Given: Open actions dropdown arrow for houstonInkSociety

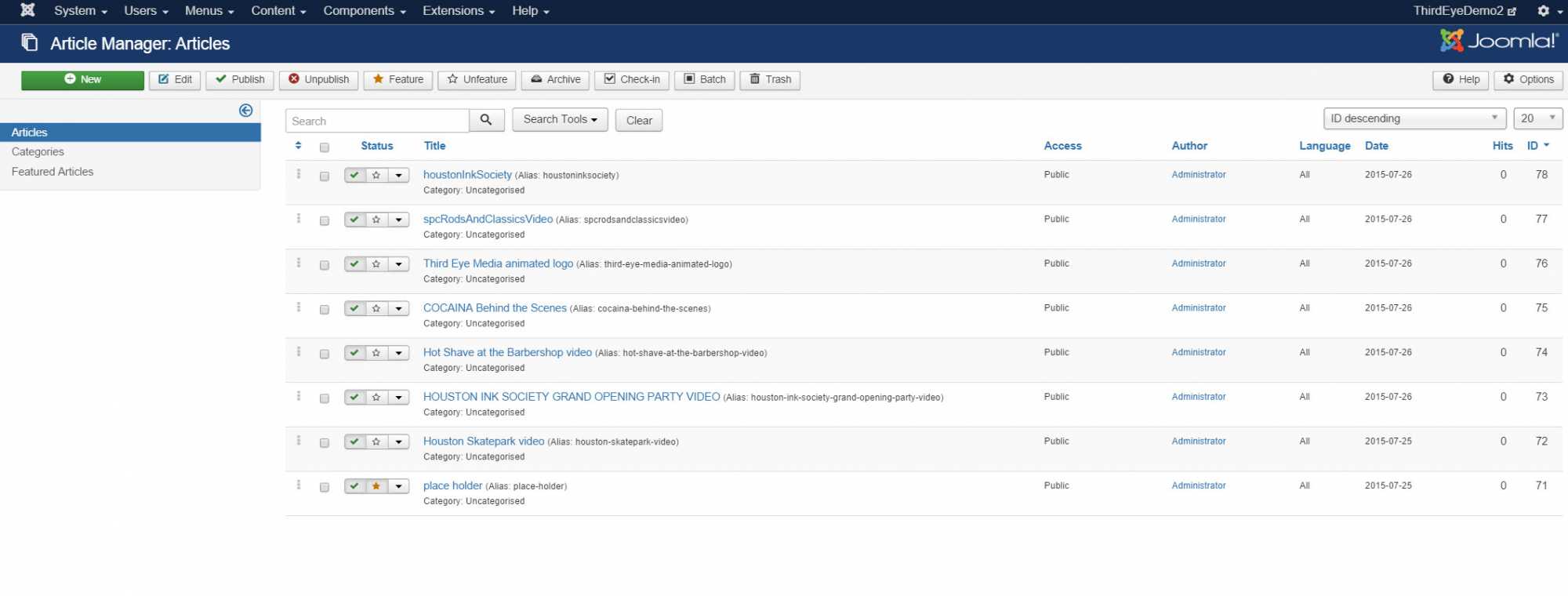Looking at the screenshot, I should click(398, 176).
